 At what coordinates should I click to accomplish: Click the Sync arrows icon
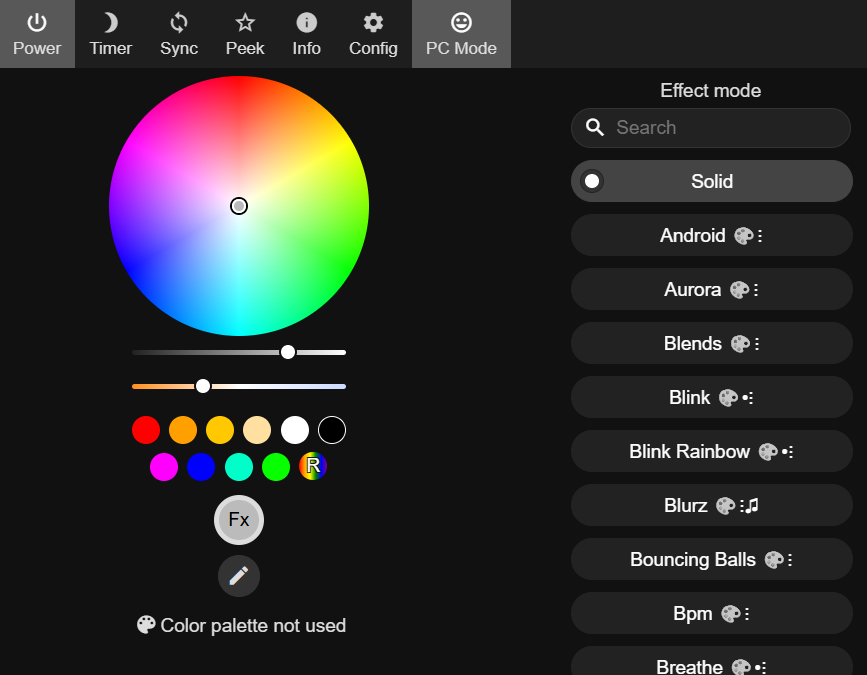(179, 34)
